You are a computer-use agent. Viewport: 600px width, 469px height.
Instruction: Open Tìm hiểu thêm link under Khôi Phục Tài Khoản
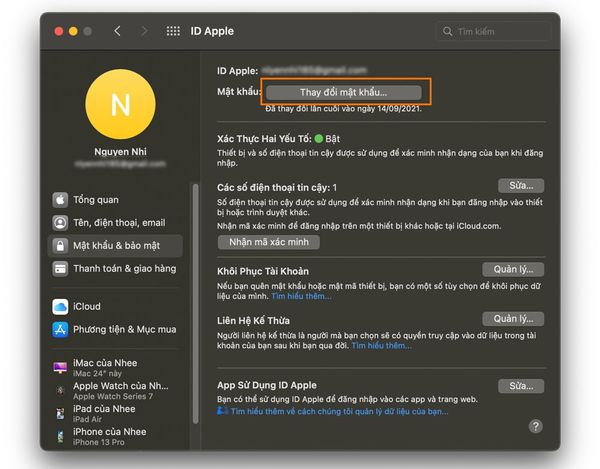tap(301, 296)
